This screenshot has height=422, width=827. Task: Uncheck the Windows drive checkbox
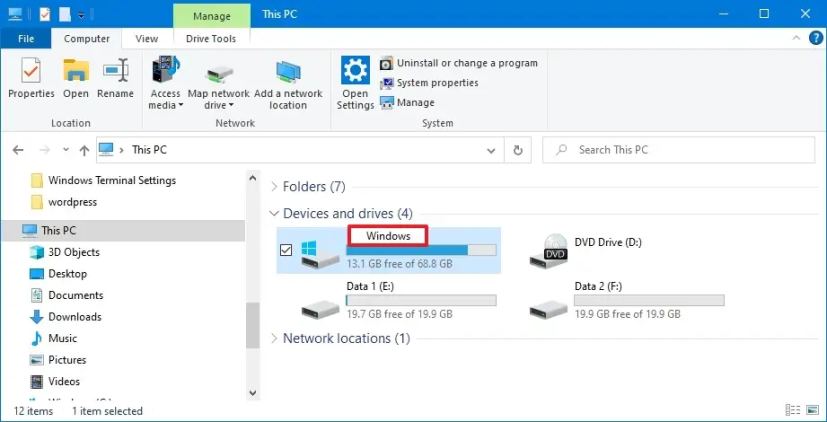(287, 250)
